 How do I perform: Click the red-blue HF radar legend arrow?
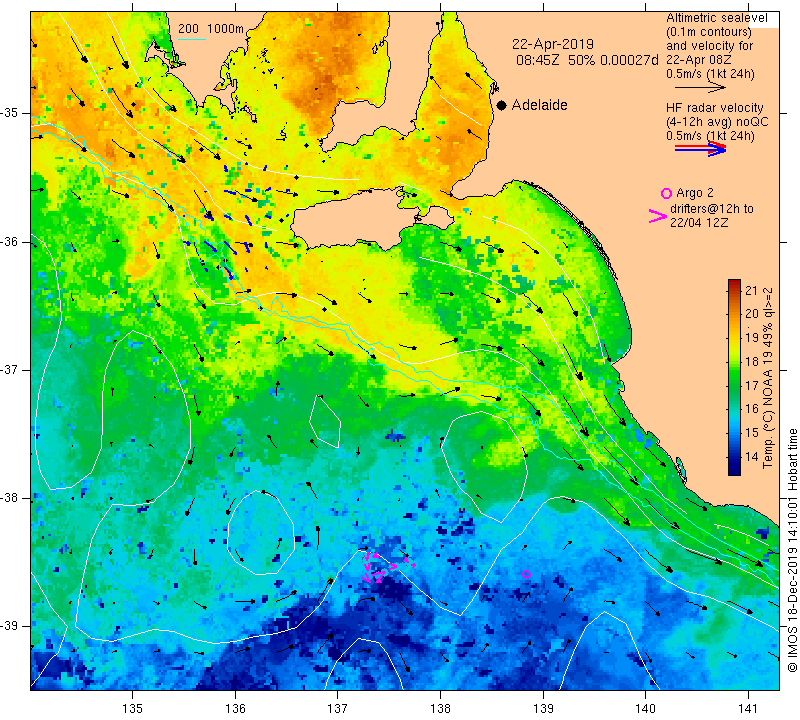click(701, 149)
